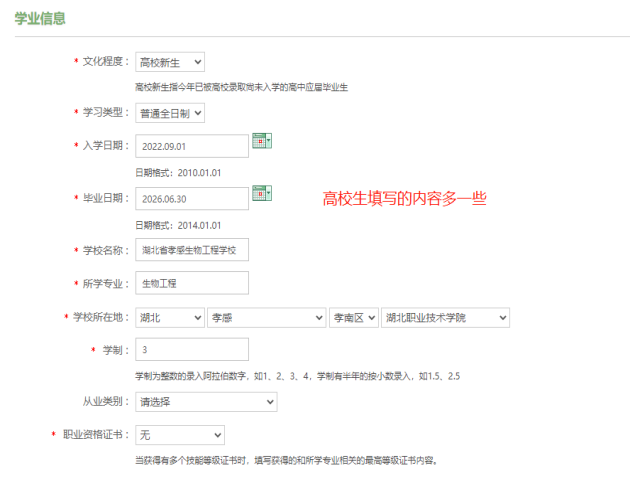The width and height of the screenshot is (630, 484).
Task: Click the 文化程度 field label
Action: tap(105, 62)
